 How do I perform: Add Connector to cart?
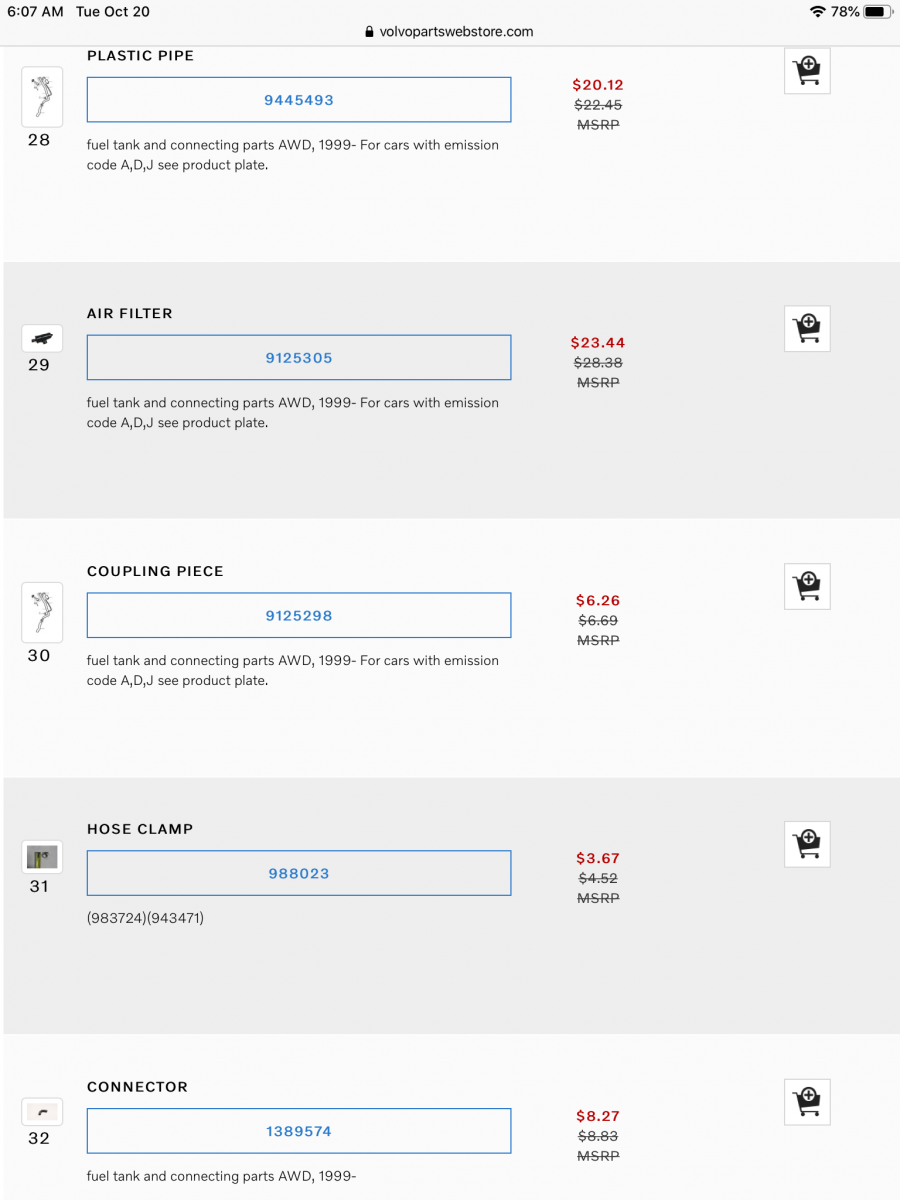(807, 1102)
